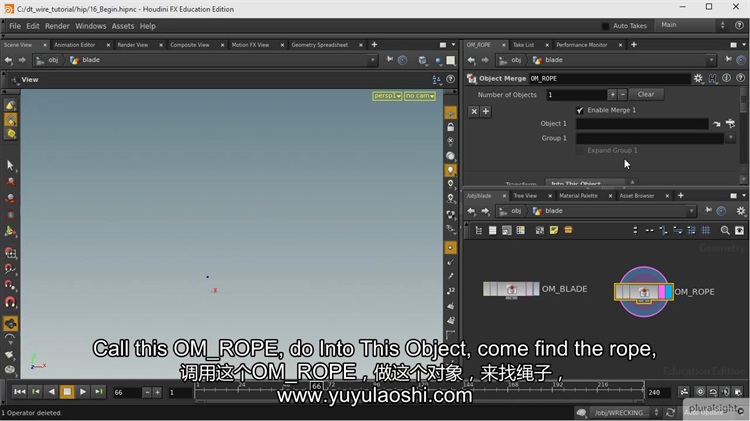This screenshot has width=750, height=421.
Task: Uncheck the Enable Merge 1 checkbox
Action: (580, 110)
